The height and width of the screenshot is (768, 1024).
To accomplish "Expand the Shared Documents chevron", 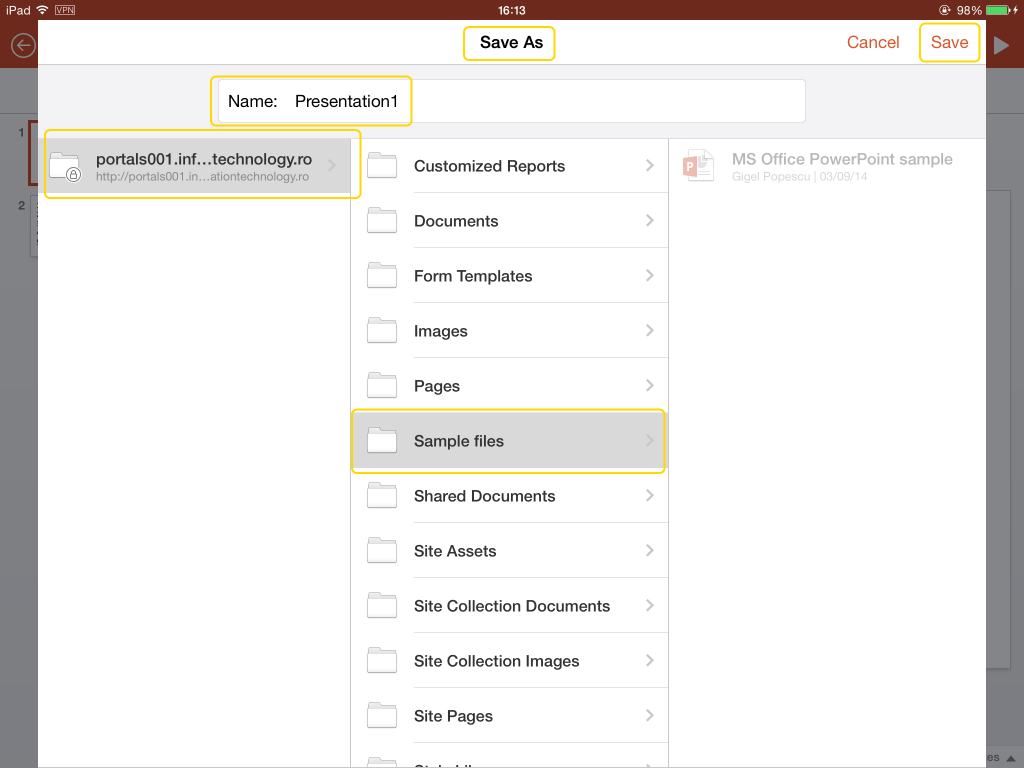I will (x=650, y=496).
